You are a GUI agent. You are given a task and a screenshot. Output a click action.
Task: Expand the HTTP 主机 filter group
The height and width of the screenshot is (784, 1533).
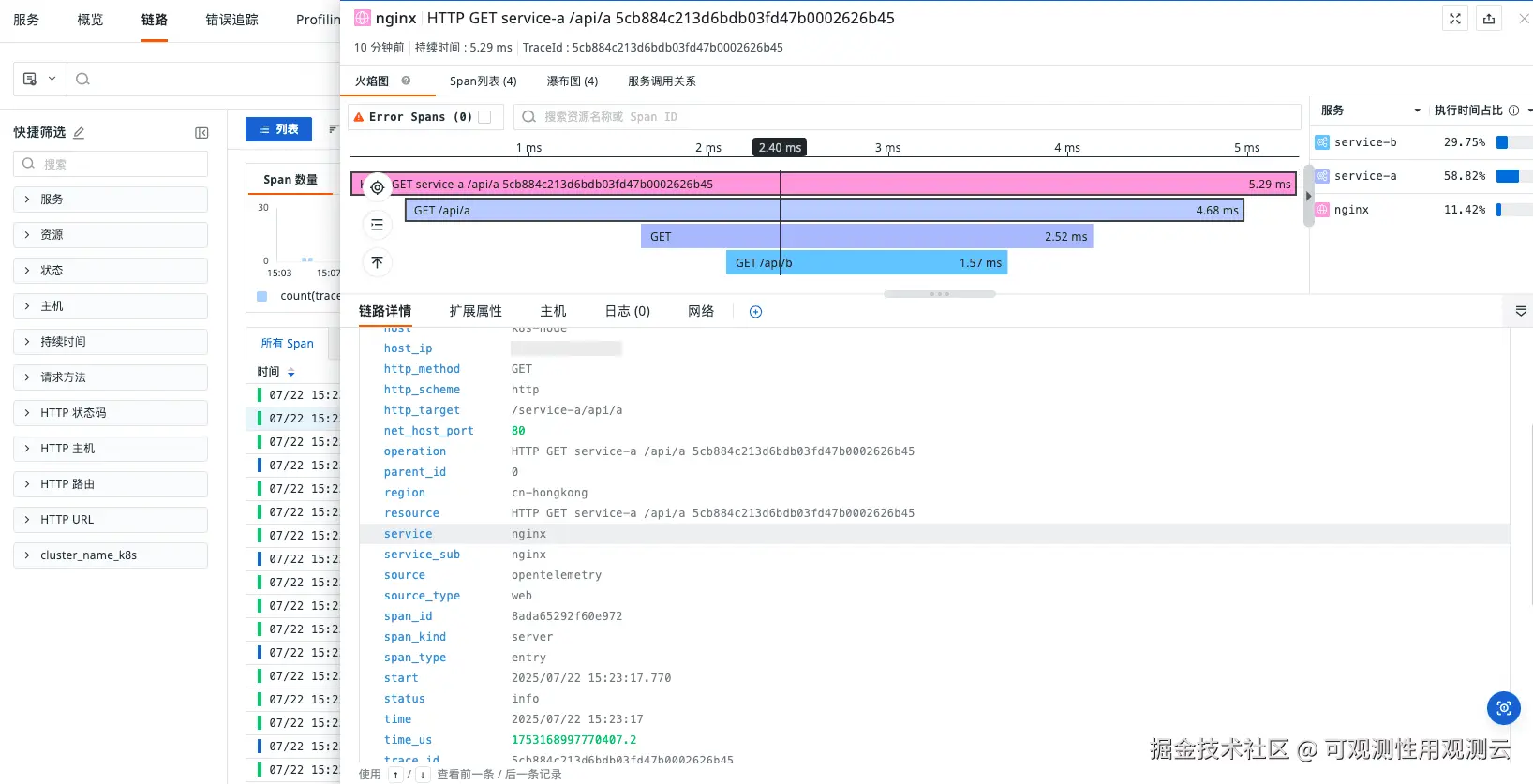click(x=111, y=449)
